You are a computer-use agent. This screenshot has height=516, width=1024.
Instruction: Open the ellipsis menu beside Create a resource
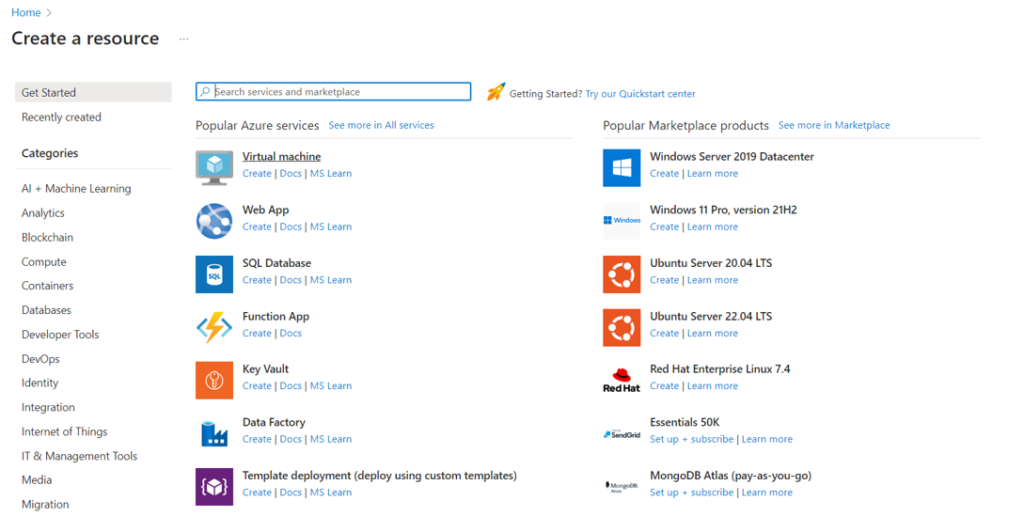point(184,39)
